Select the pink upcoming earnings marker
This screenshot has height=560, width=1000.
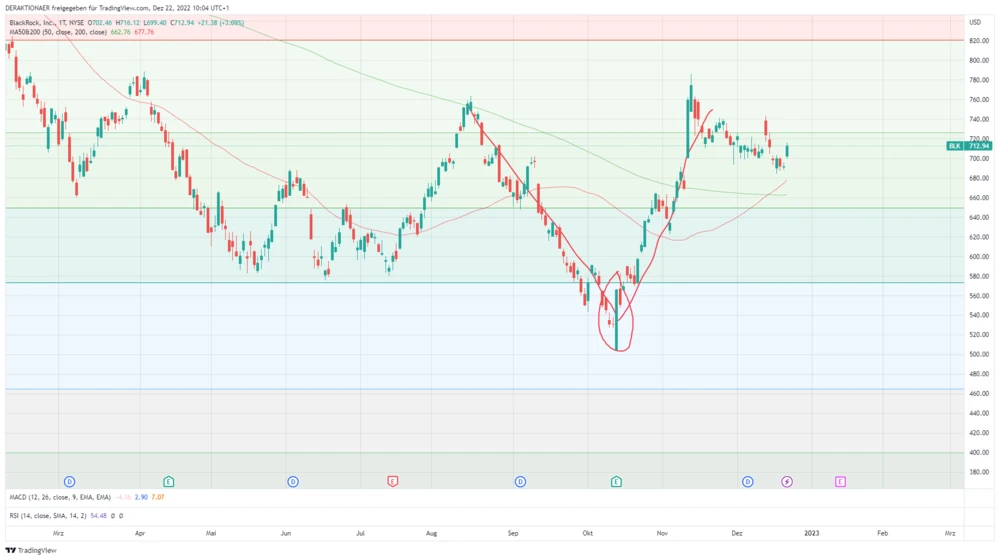(840, 482)
